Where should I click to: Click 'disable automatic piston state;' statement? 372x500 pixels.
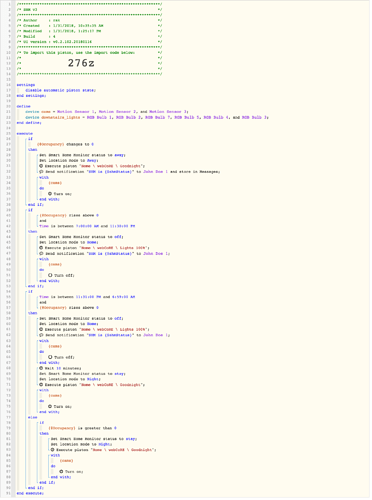[x=60, y=91]
